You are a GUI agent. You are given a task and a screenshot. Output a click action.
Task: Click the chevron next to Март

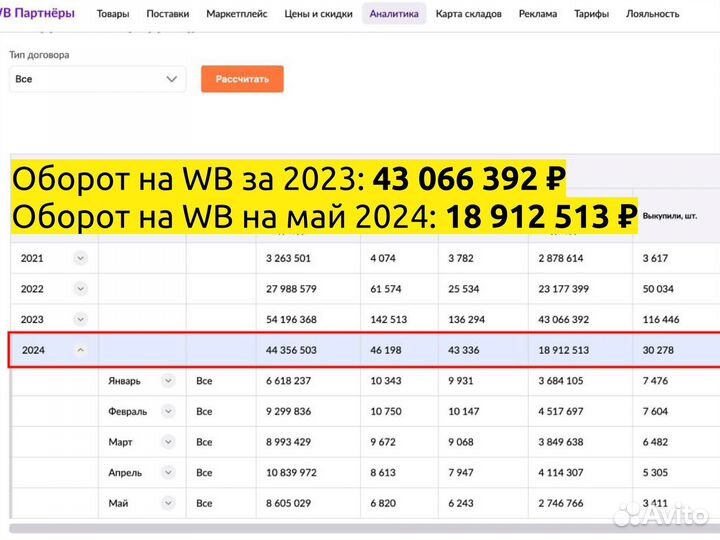168,441
